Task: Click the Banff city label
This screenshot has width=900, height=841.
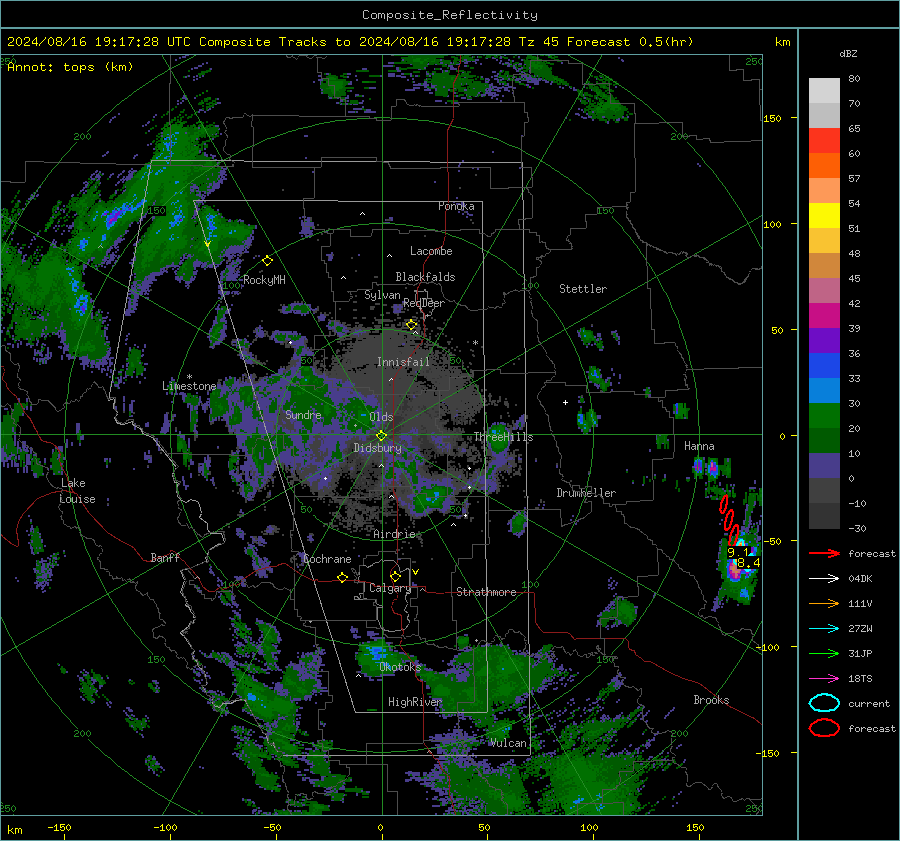Action: pos(165,557)
